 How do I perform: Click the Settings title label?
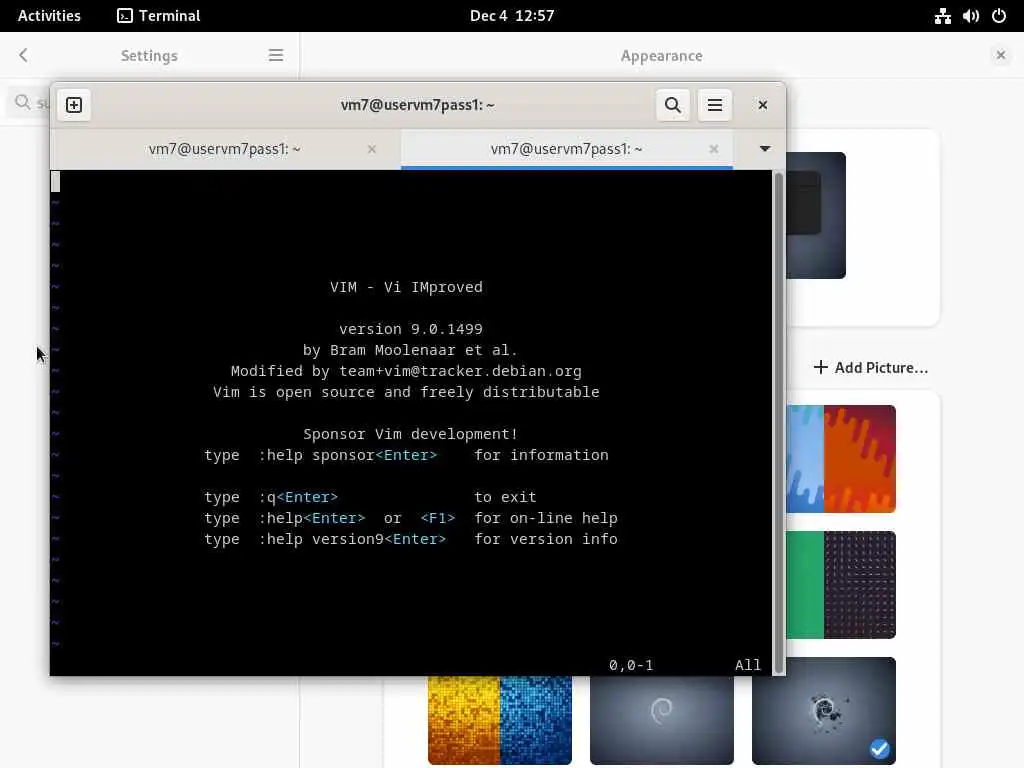pyautogui.click(x=149, y=56)
